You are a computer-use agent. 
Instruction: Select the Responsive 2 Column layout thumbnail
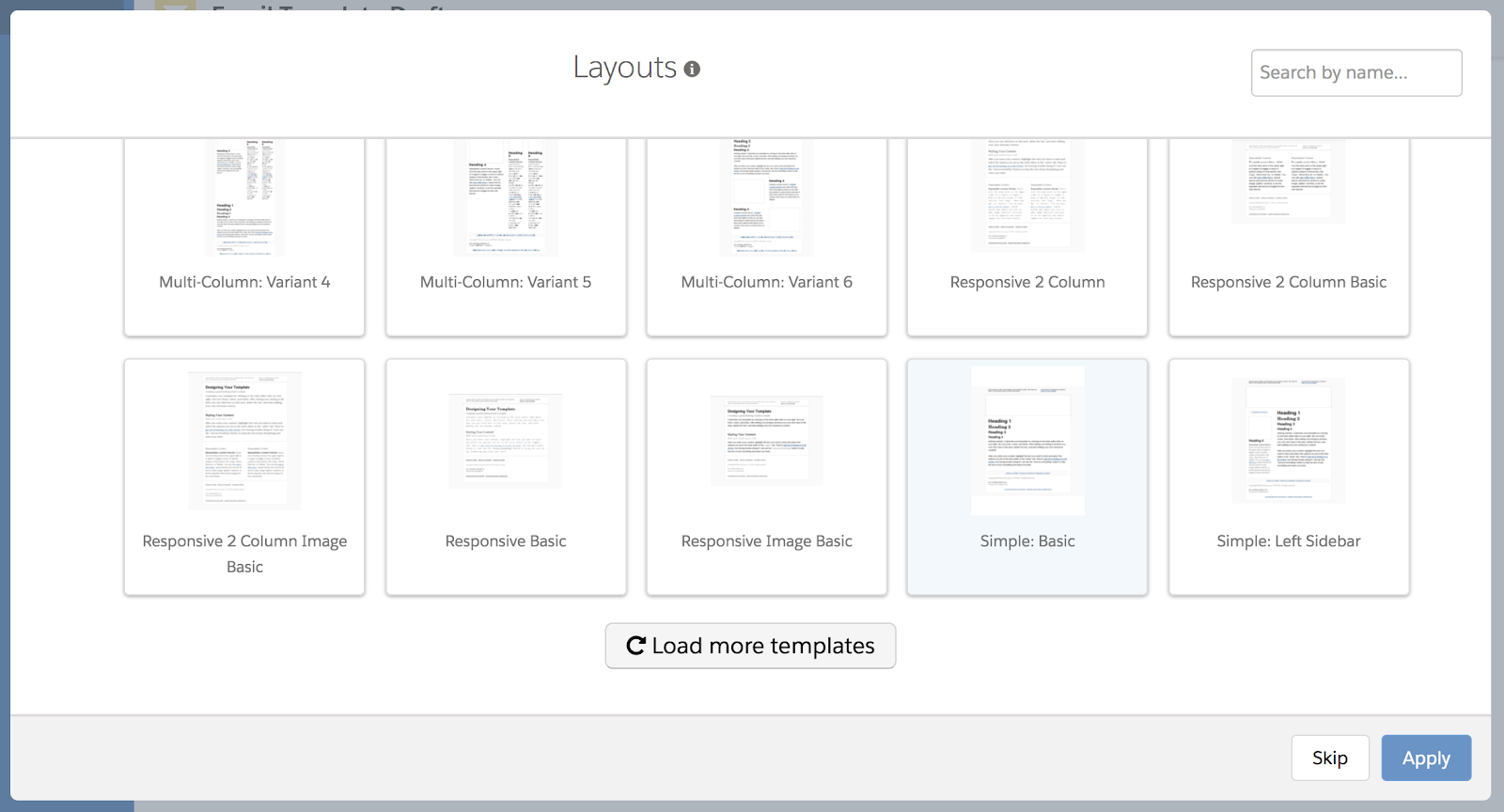click(x=1027, y=196)
